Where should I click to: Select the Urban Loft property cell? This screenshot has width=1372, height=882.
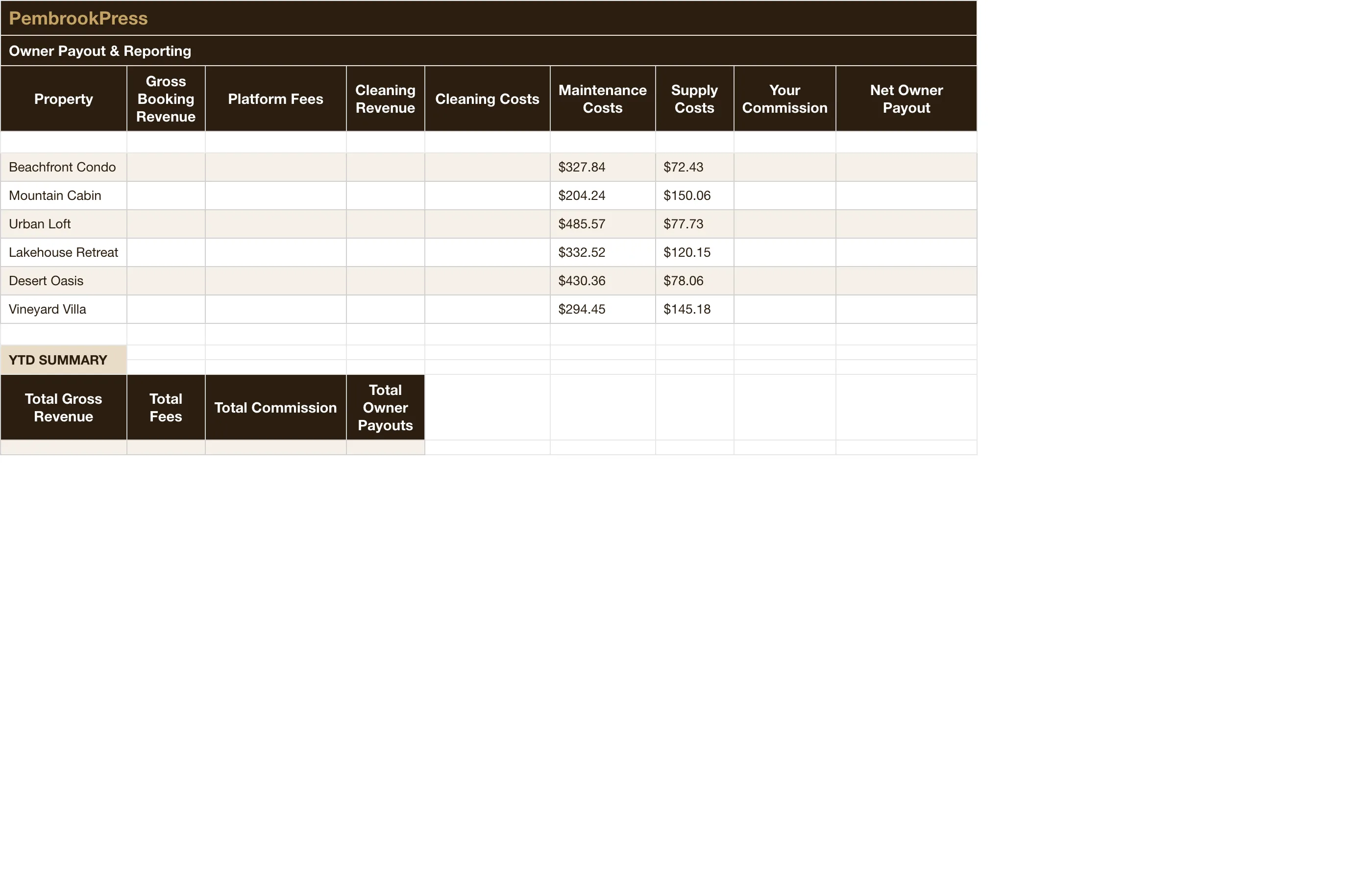pos(64,224)
